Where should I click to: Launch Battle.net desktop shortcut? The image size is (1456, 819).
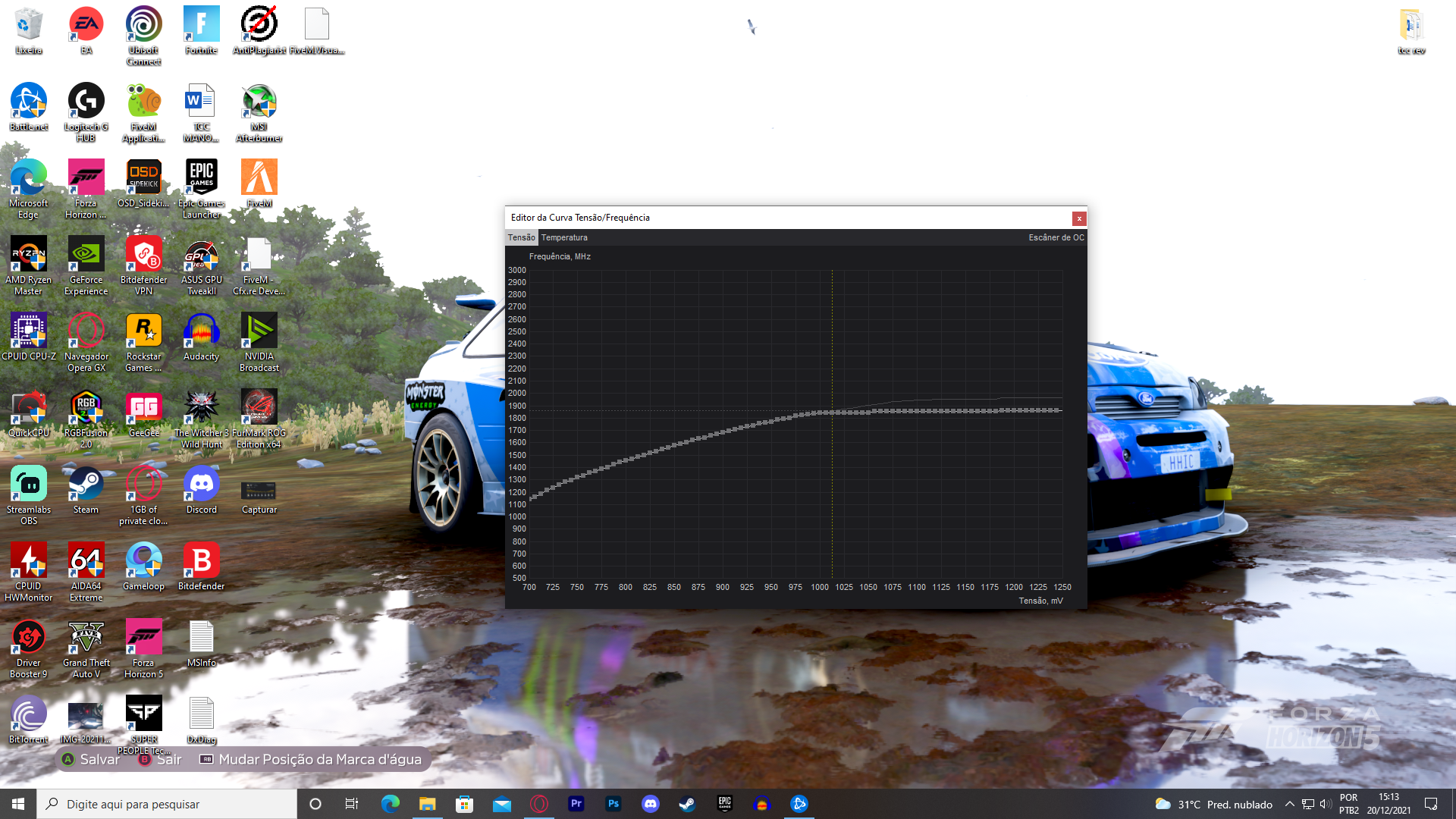coord(29,108)
